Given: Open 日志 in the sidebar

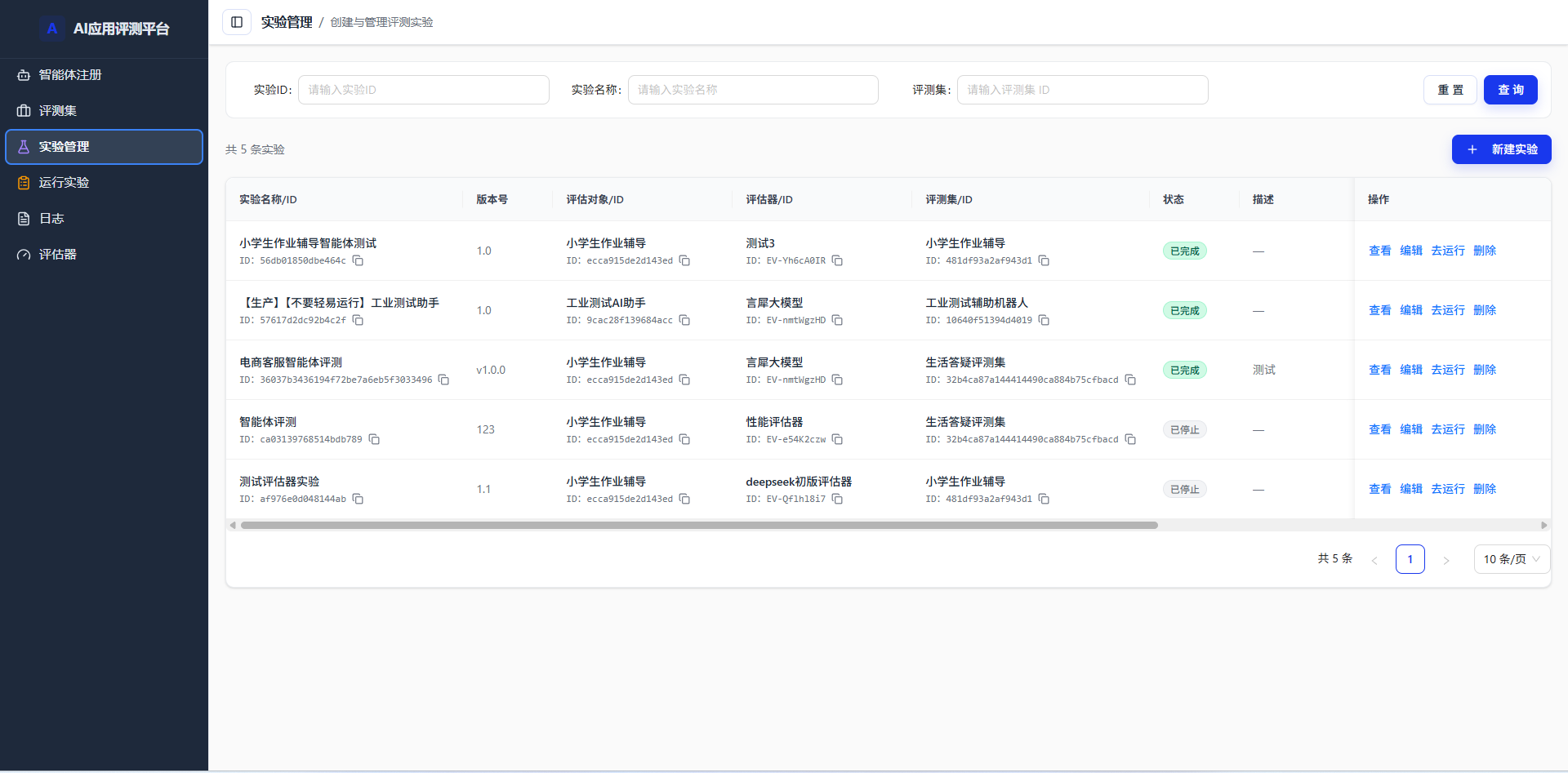Looking at the screenshot, I should 104,219.
